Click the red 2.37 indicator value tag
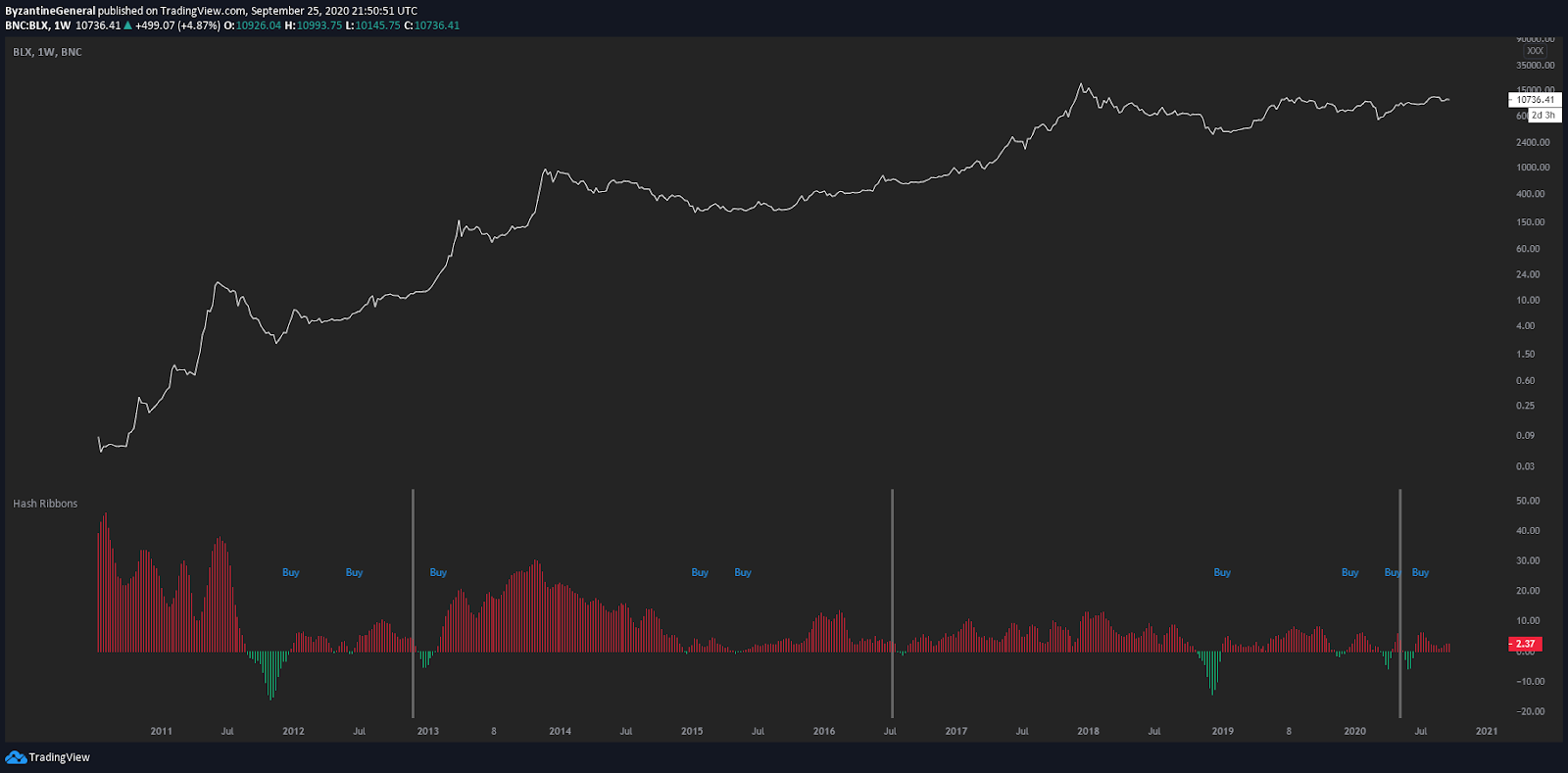 click(1525, 644)
